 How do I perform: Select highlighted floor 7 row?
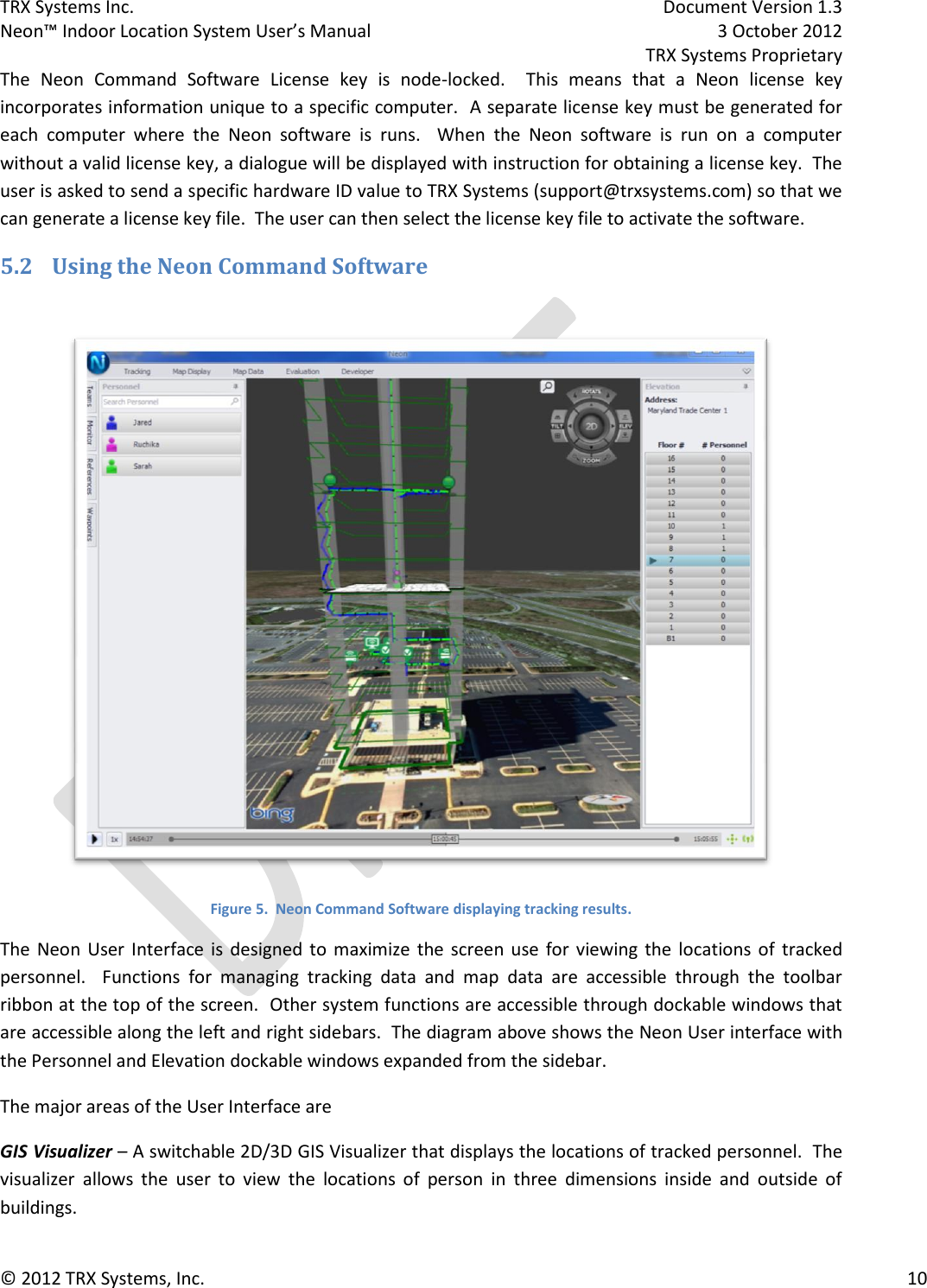698,560
